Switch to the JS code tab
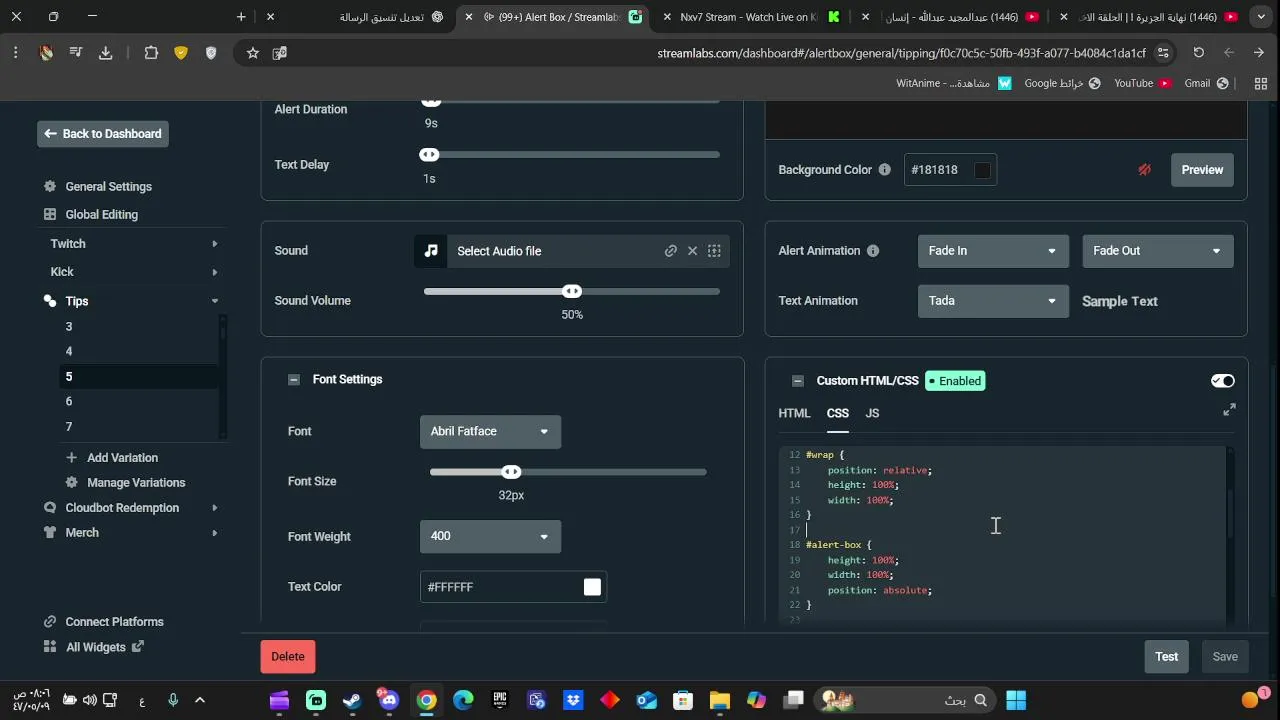 [x=872, y=413]
